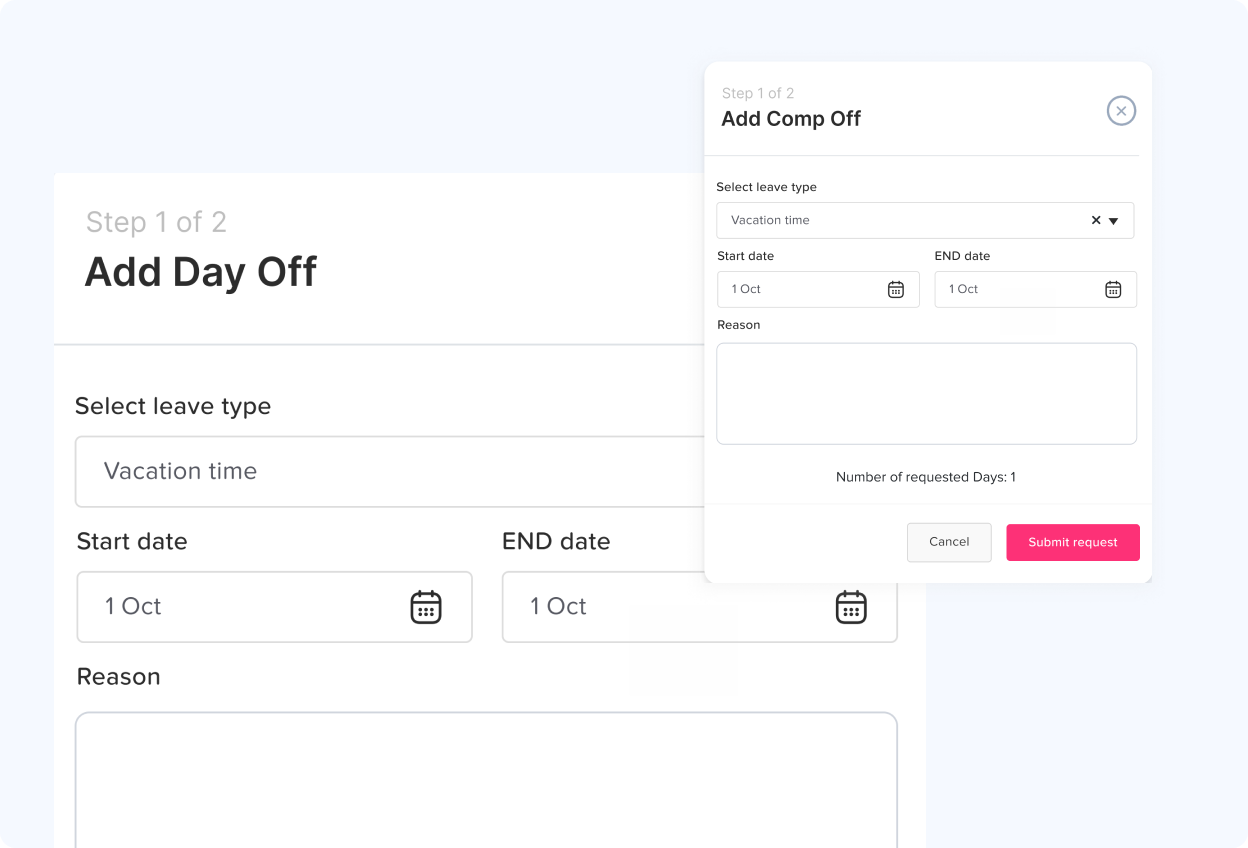Close the Add Comp Off dialog
The height and width of the screenshot is (848, 1248).
(x=1121, y=111)
